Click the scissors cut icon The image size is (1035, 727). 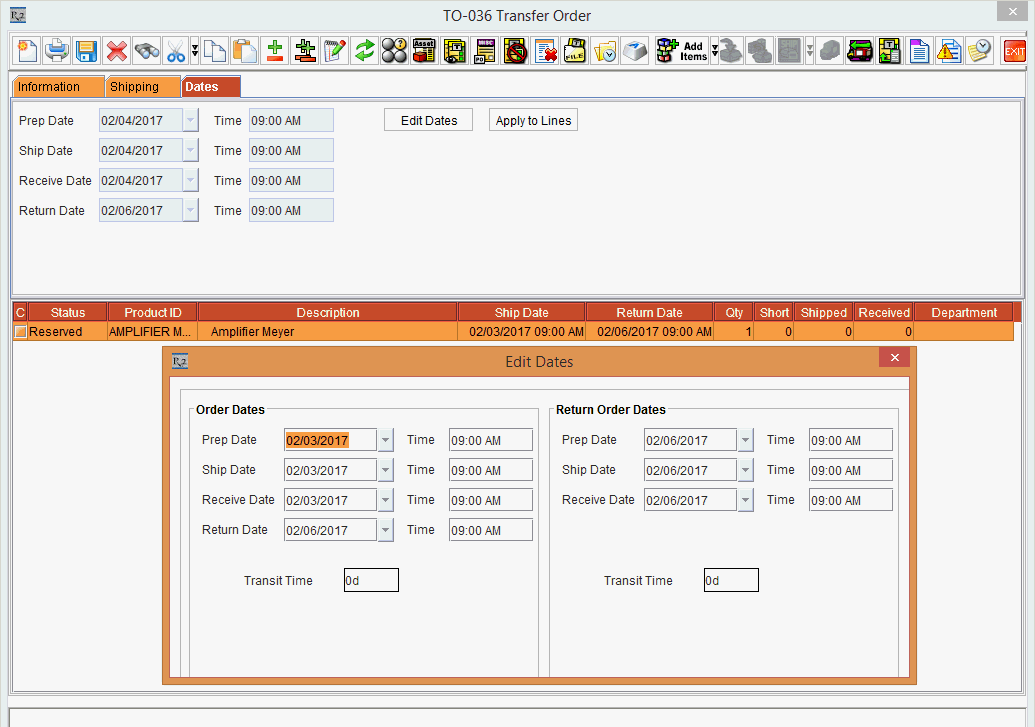point(175,50)
